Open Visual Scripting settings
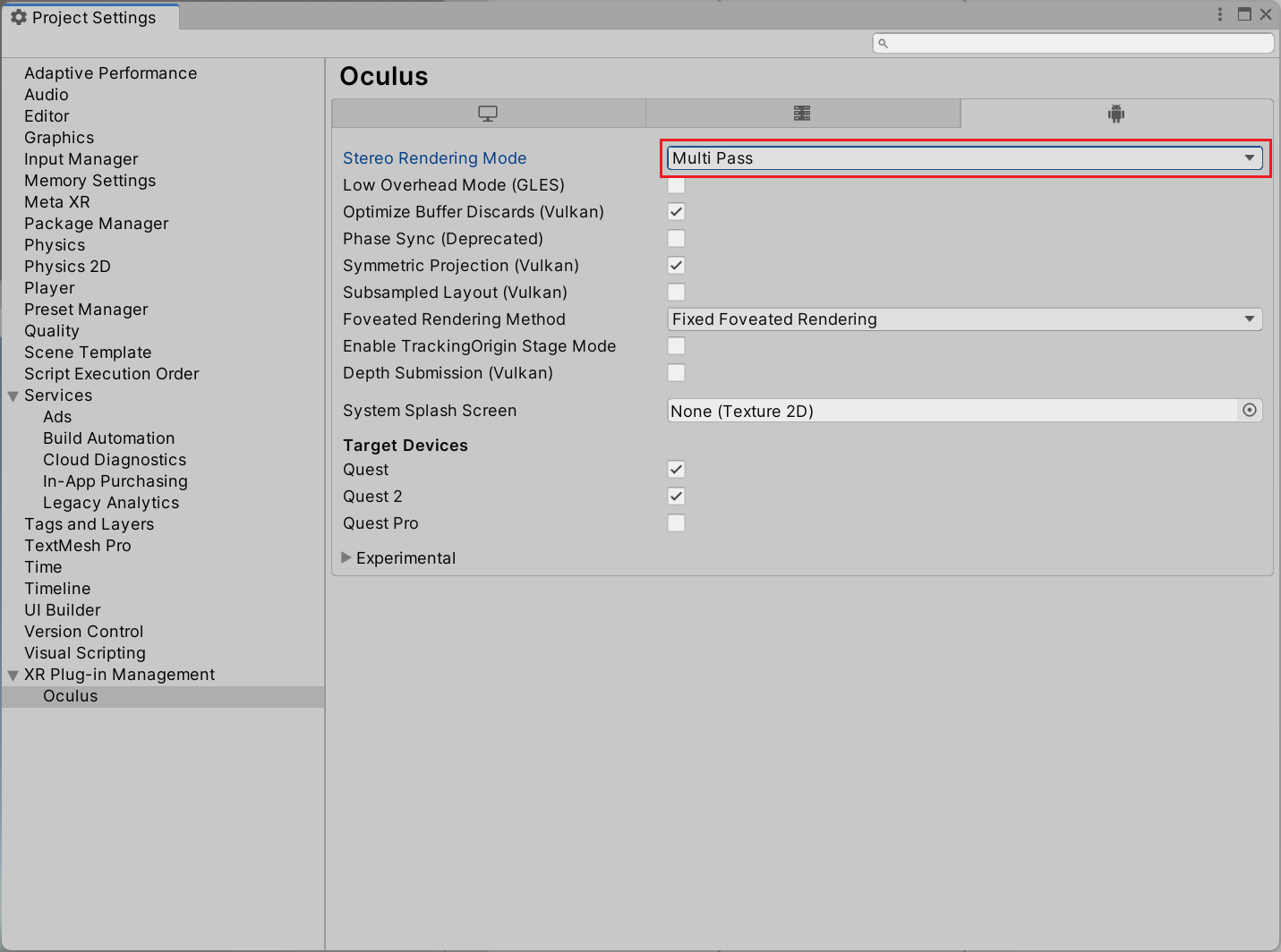 (x=85, y=653)
